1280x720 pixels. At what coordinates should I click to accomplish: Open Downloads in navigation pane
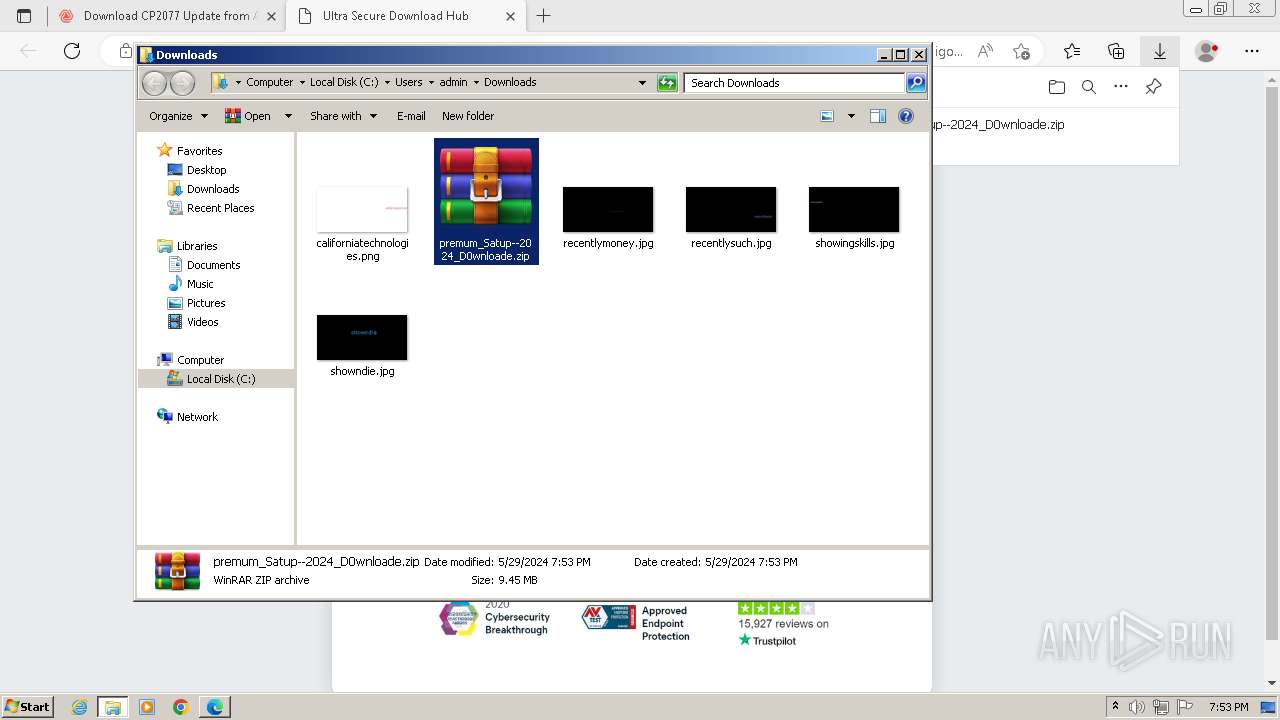point(213,189)
